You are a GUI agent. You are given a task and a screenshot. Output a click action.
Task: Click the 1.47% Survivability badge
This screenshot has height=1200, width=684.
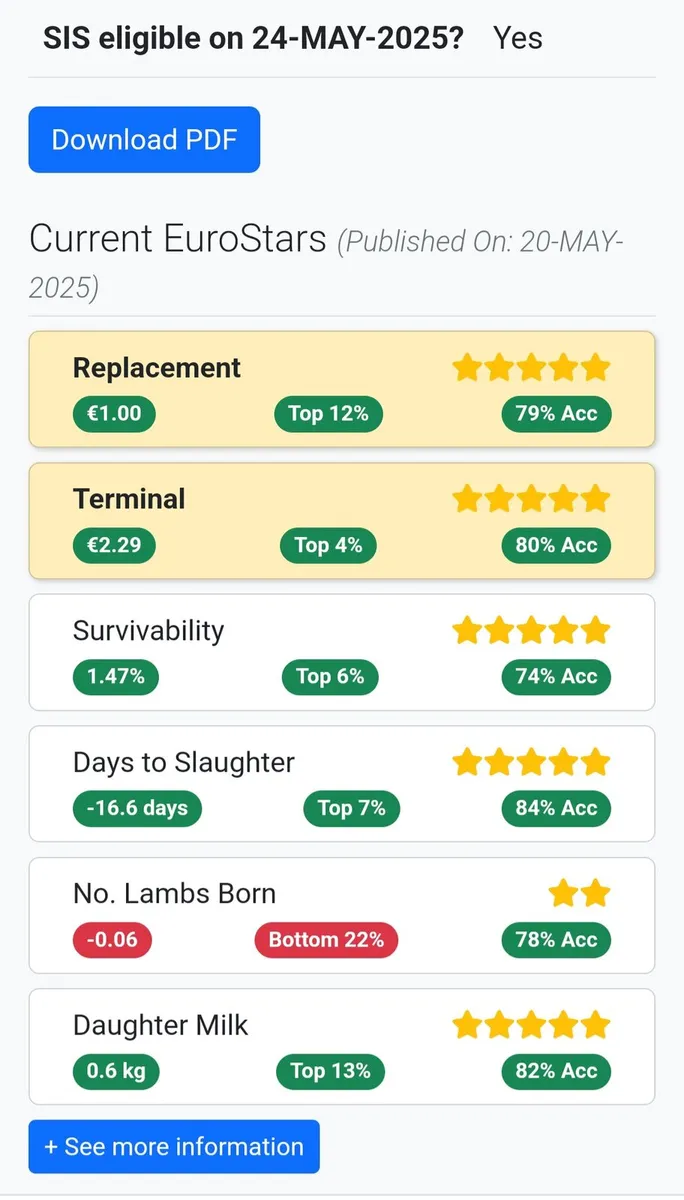[116, 677]
